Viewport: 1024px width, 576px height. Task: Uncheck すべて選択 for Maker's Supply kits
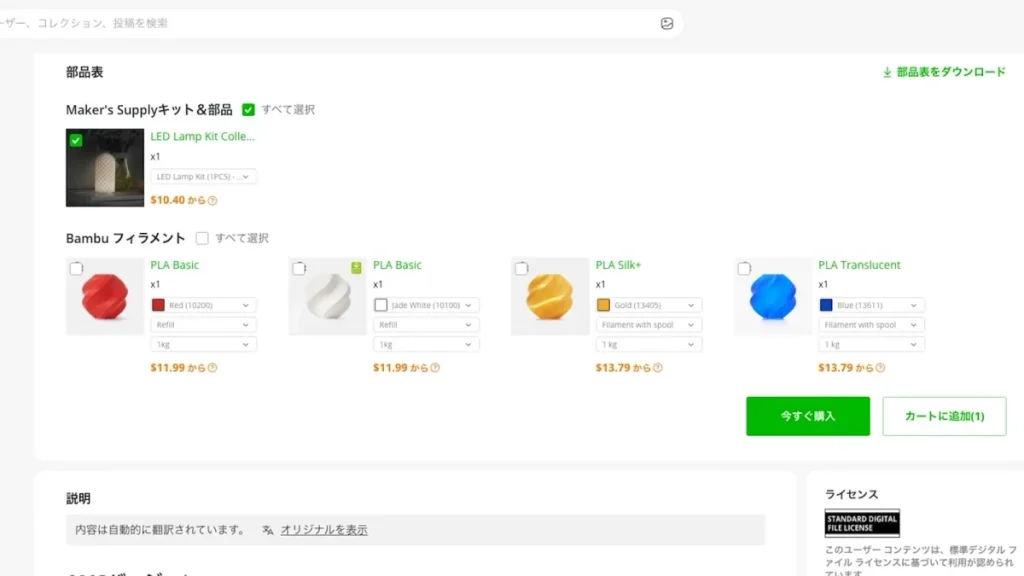pyautogui.click(x=248, y=110)
